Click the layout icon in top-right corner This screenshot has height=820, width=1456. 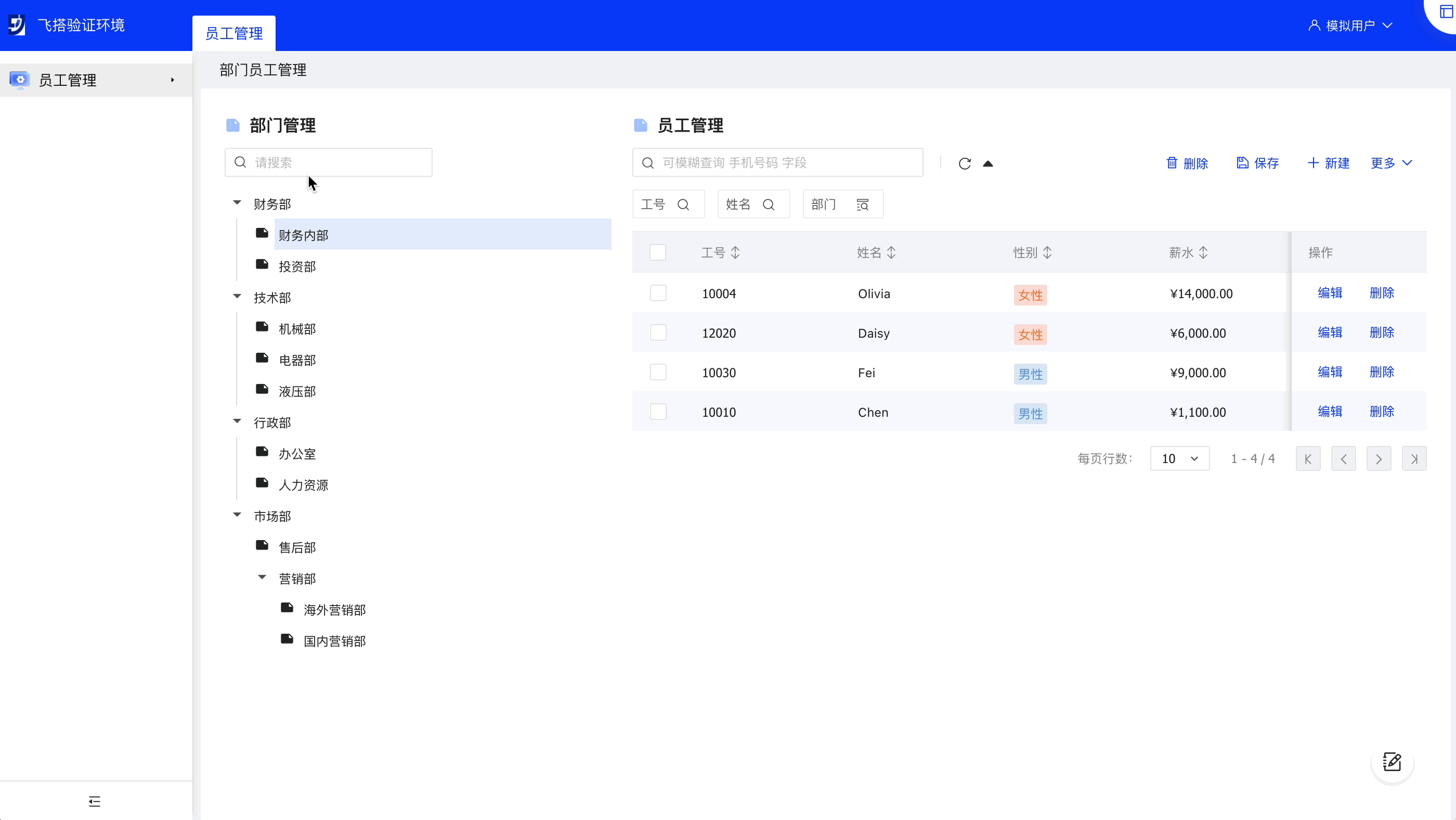point(1446,12)
